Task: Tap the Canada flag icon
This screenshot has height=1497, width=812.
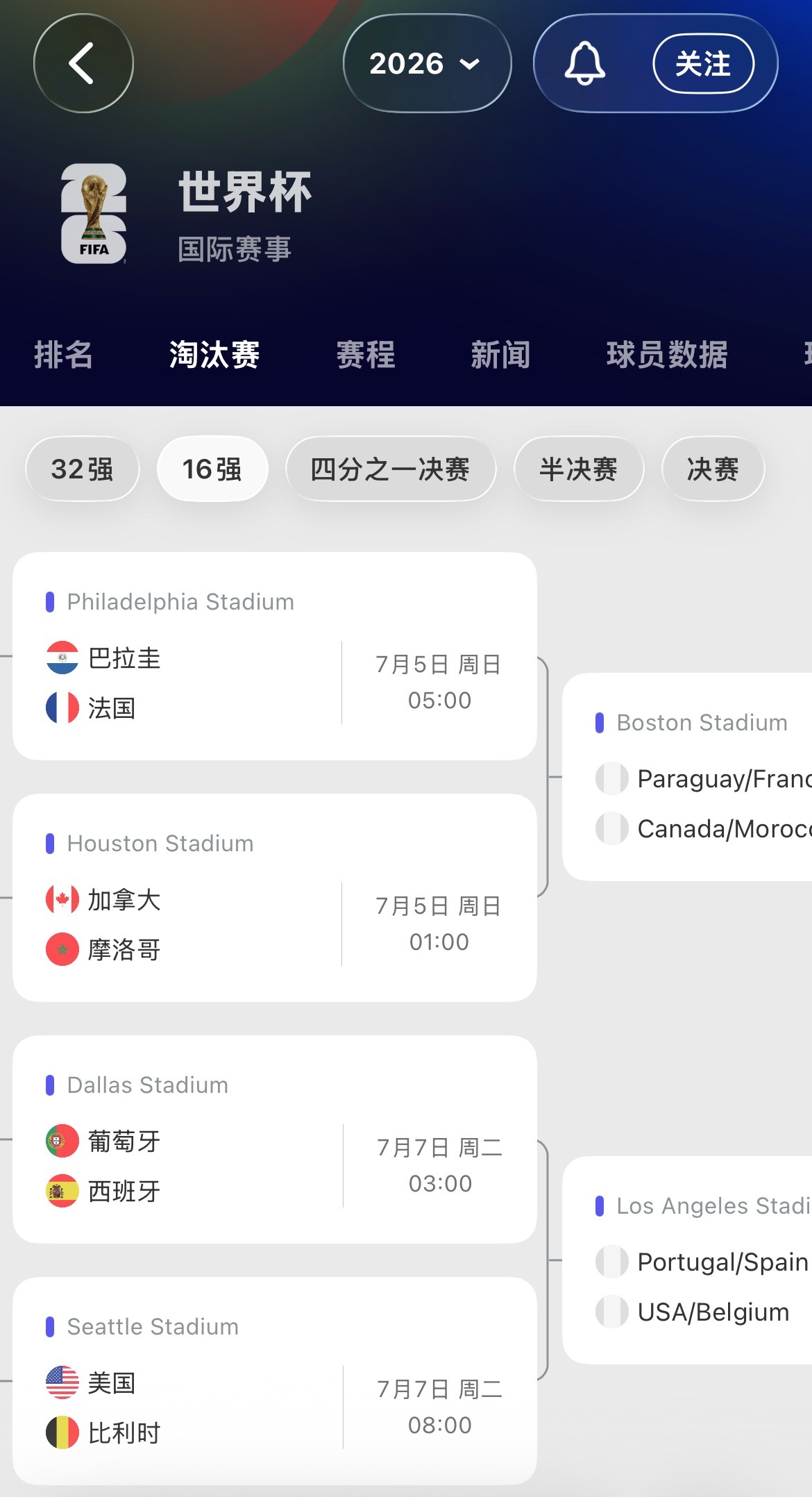Action: [x=62, y=899]
